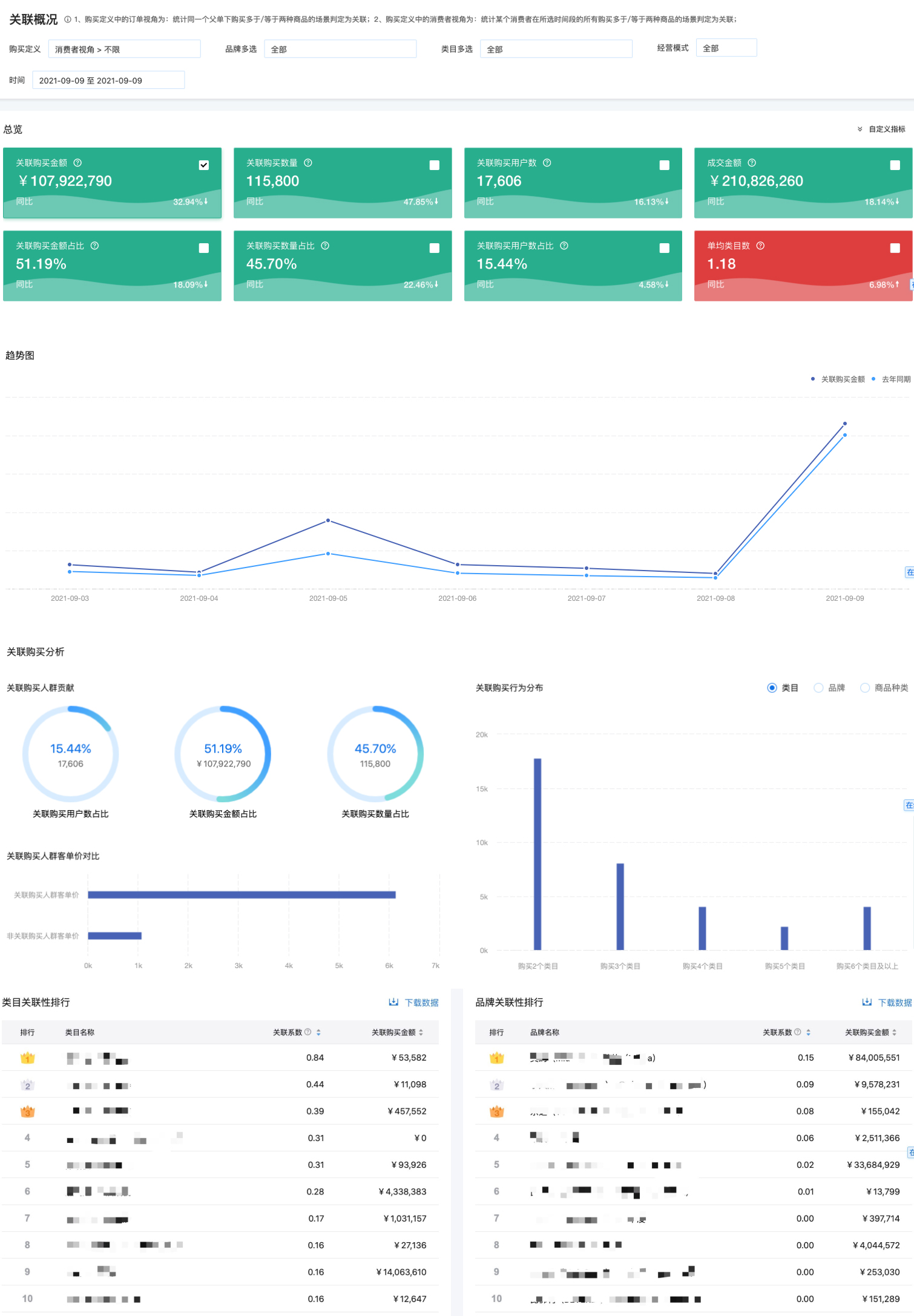
Task: Click the 2021-09-09 peak data point
Action: coord(845,424)
